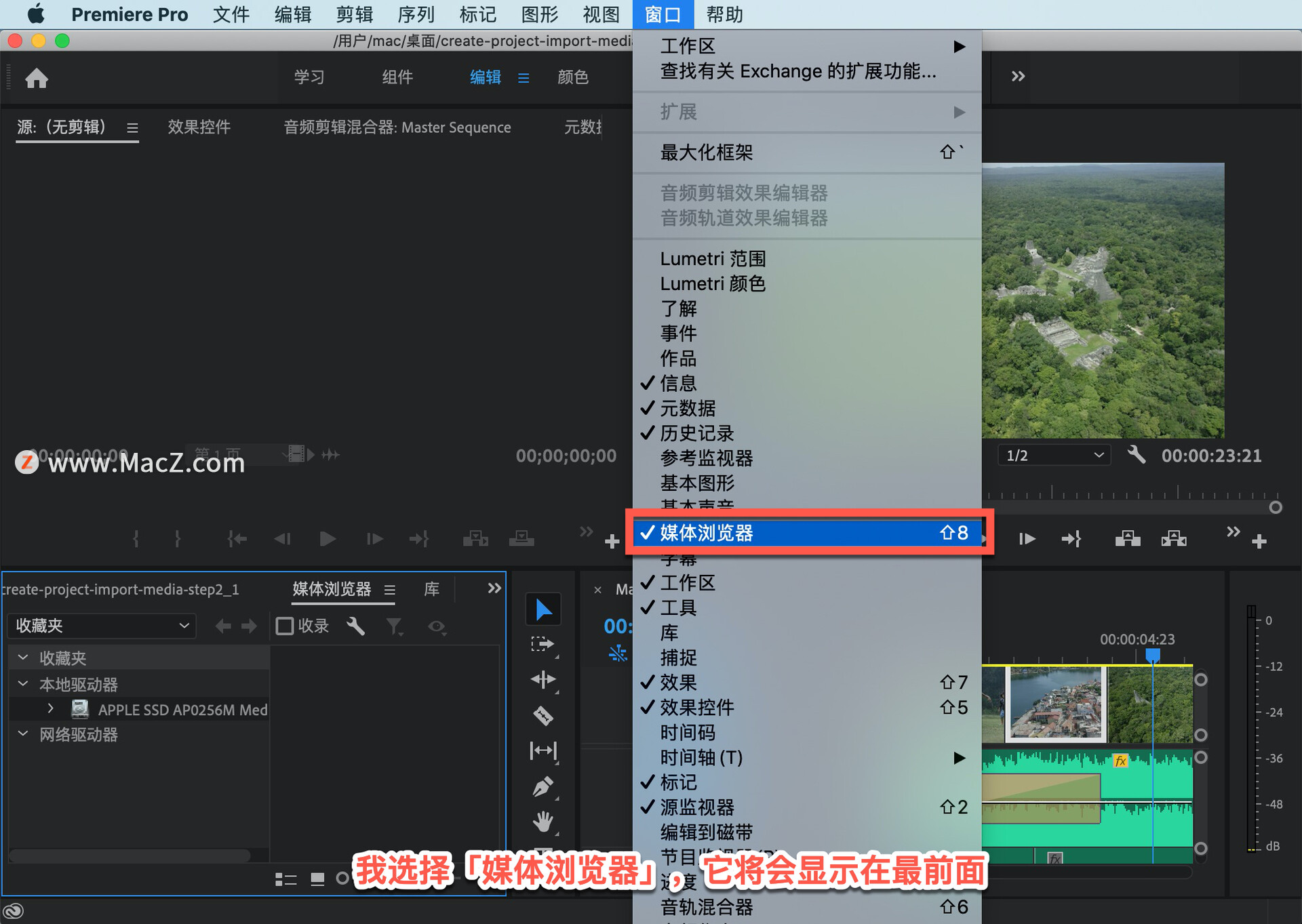Open Source Monitor button editor plus
Viewport: 1302px width, 924px height.
[612, 541]
